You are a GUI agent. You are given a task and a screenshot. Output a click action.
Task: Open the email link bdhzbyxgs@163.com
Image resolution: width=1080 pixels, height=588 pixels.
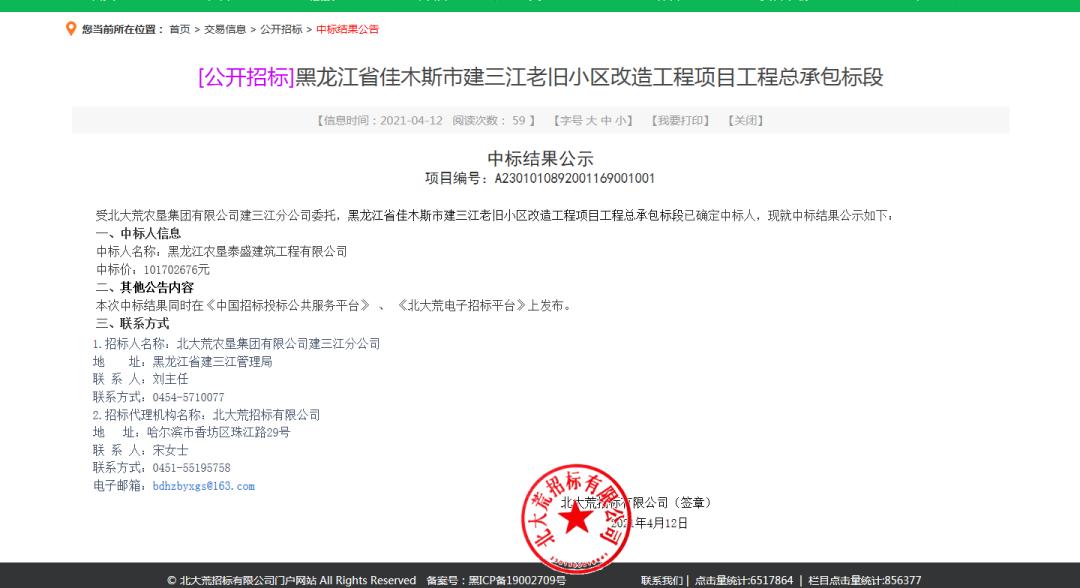203,486
